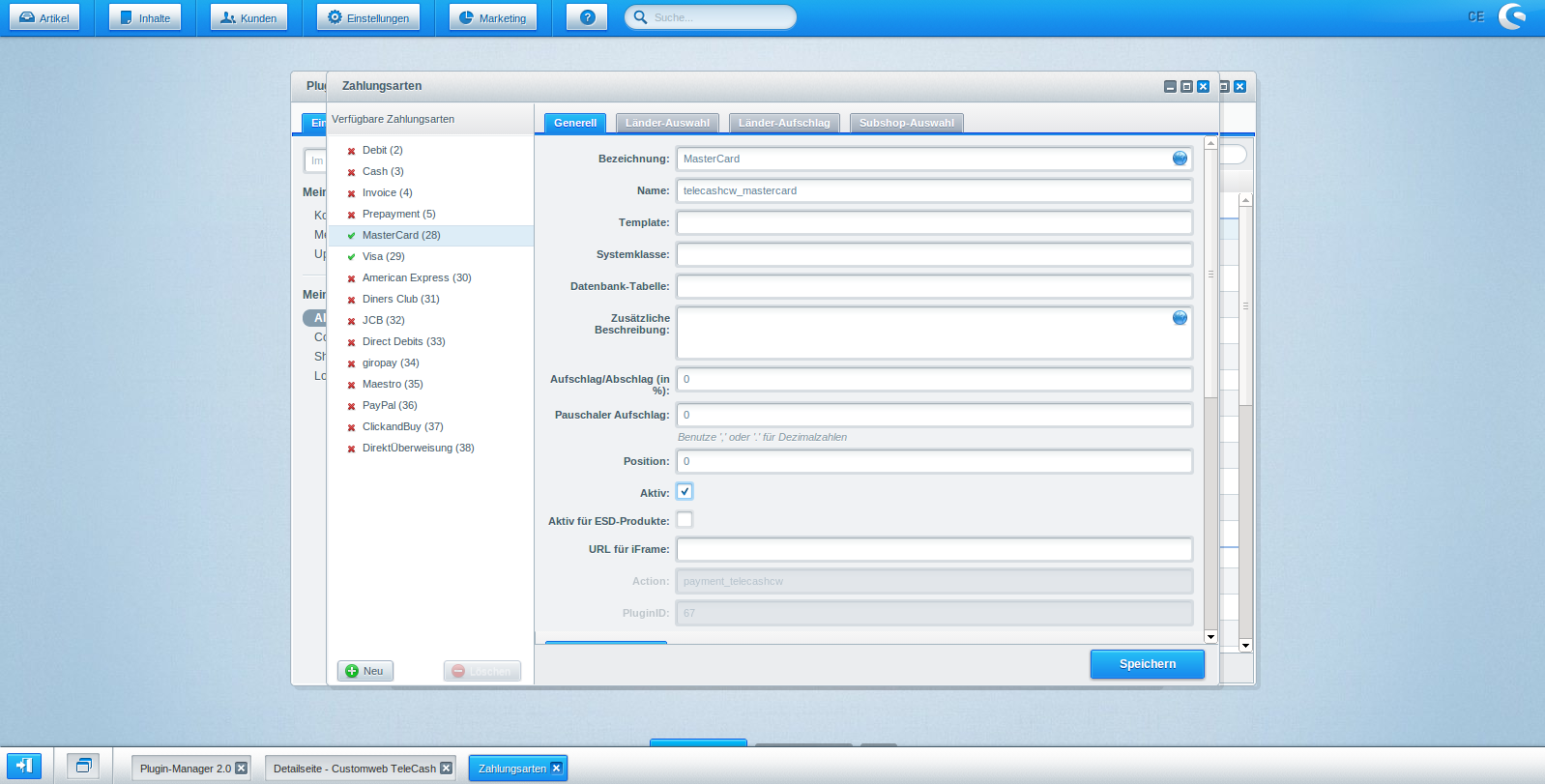
Task: Enable Aktiv für ESD-Produkte checkbox
Action: 685,520
